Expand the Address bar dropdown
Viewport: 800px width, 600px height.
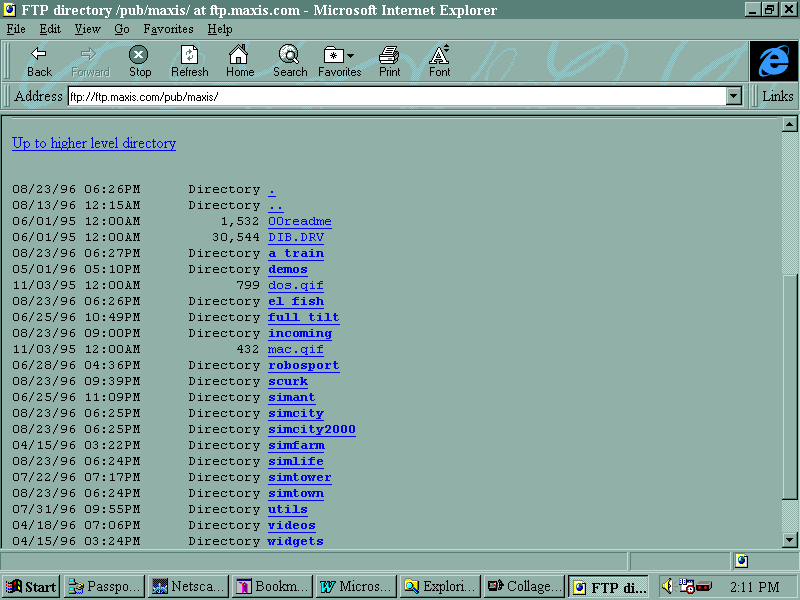tap(734, 96)
